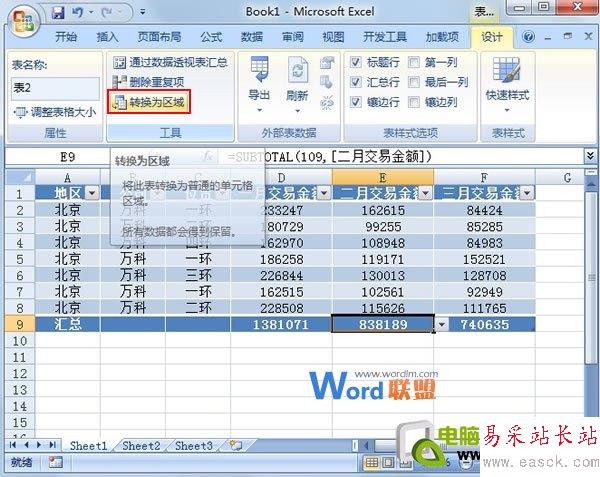Open filter dropdown for 三月交易金额 column
The width and height of the screenshot is (600, 477).
coord(527,193)
